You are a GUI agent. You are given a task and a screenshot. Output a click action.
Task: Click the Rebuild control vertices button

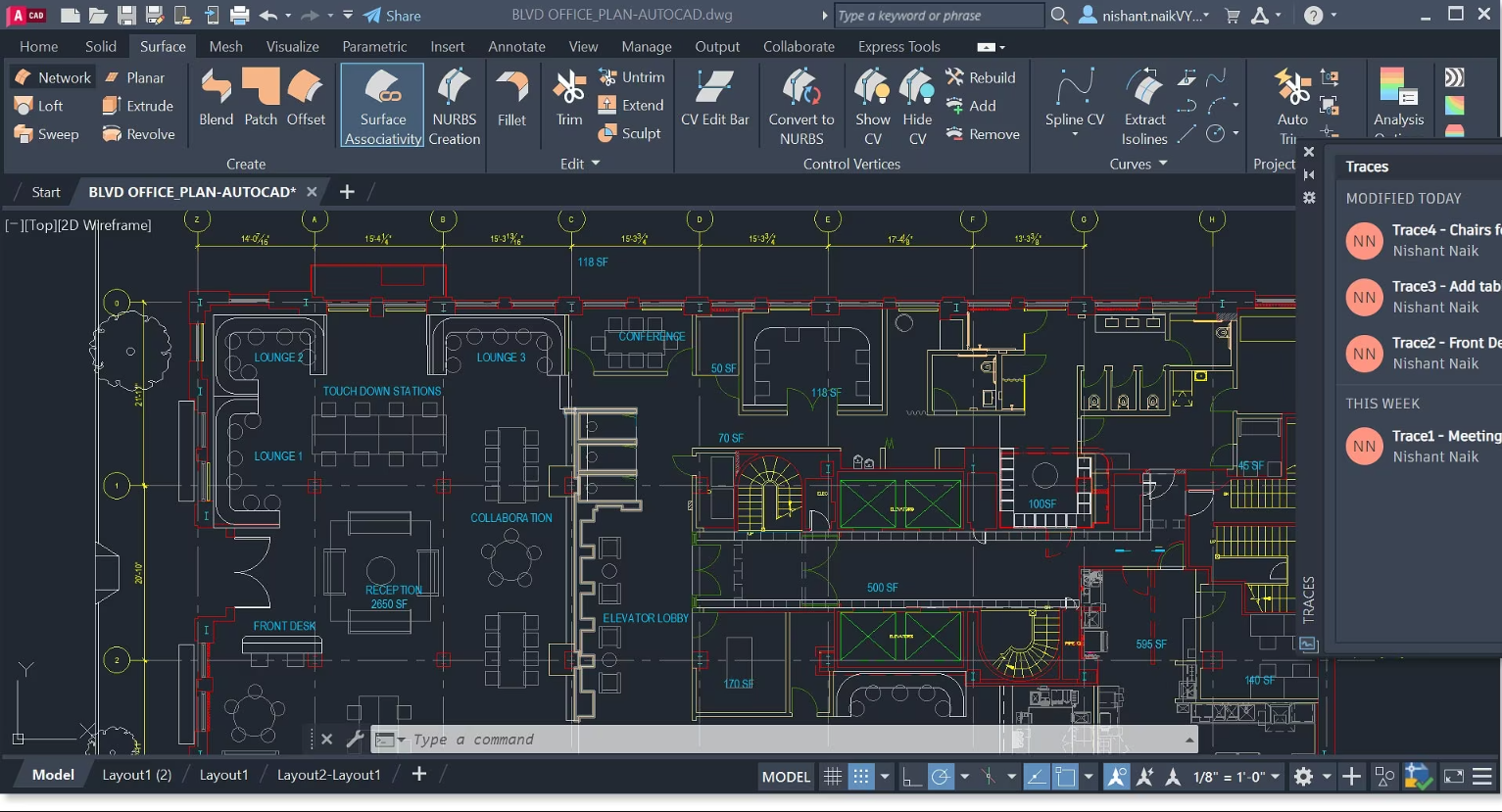981,77
